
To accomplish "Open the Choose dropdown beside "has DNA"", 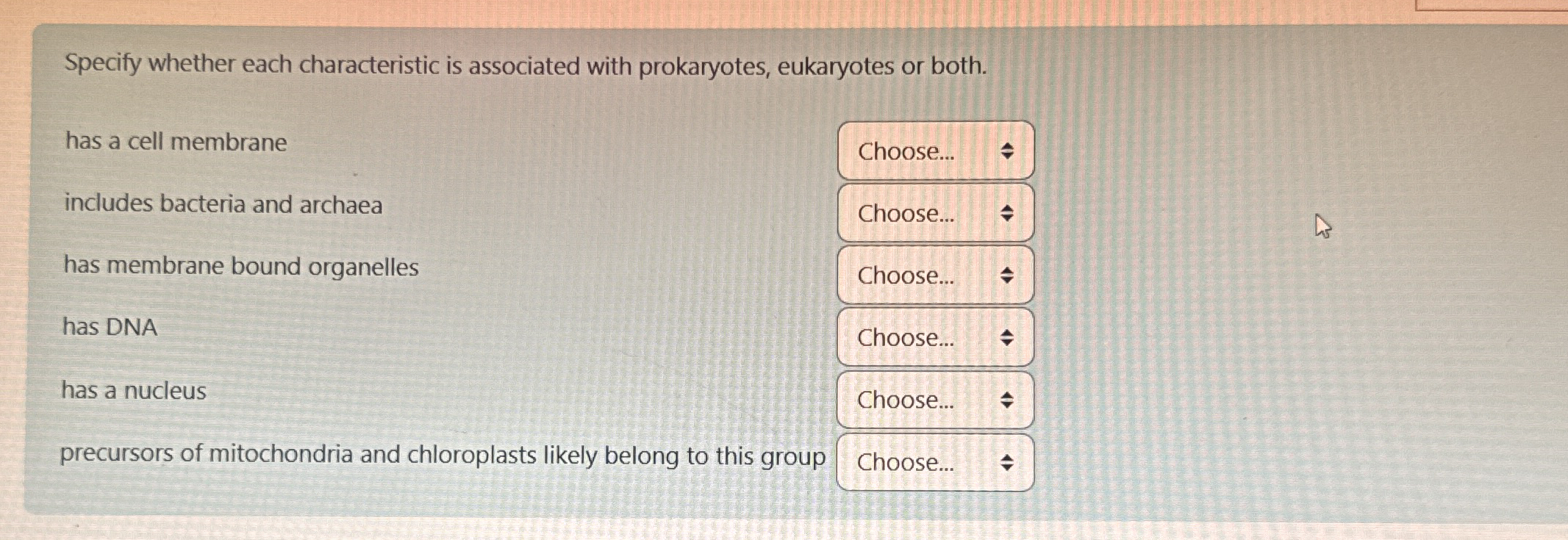I will pyautogui.click(x=934, y=337).
